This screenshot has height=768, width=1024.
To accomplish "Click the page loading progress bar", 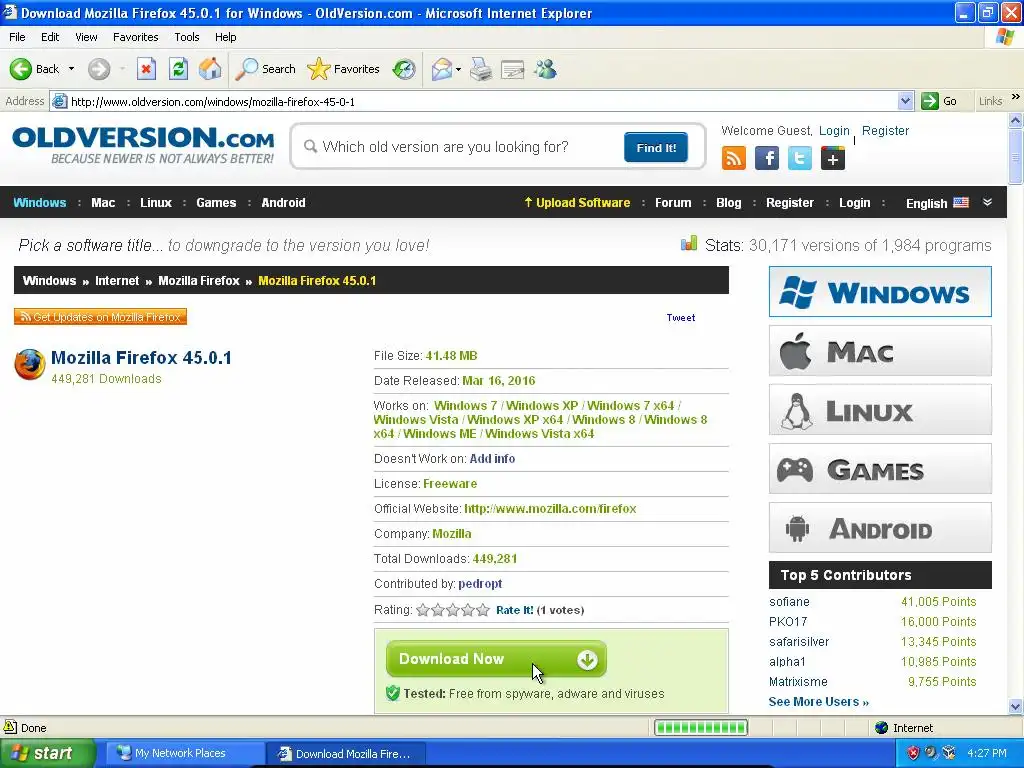I will 701,727.
